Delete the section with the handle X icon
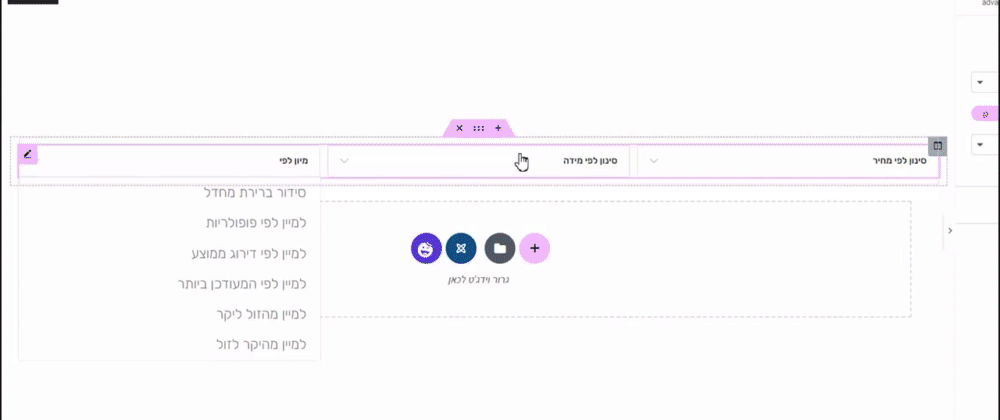Image resolution: width=1000 pixels, height=420 pixels. (459, 128)
